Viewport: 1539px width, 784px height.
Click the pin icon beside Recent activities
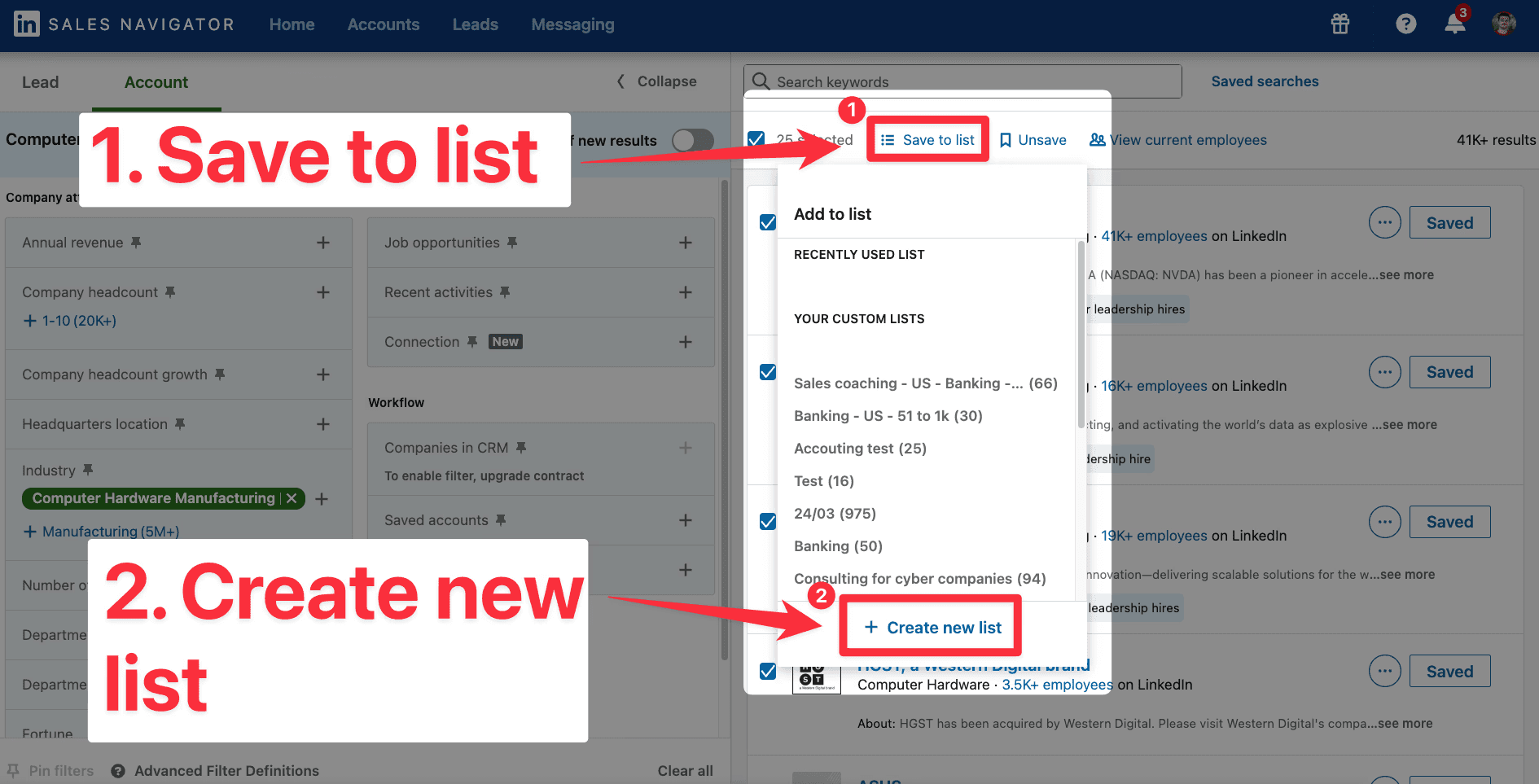505,292
